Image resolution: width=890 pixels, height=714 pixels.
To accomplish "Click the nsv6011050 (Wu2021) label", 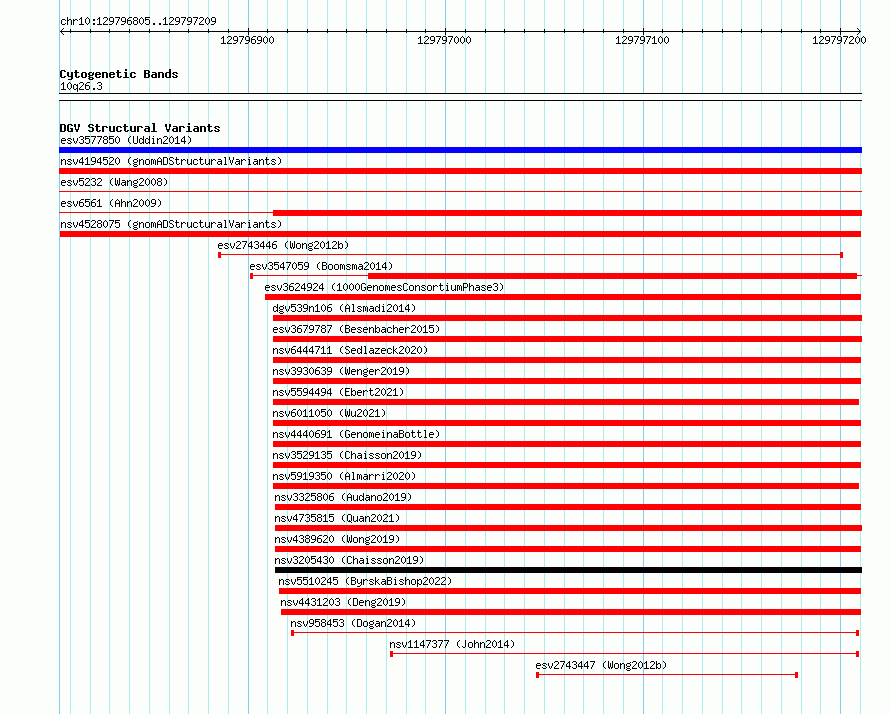I will tap(329, 413).
